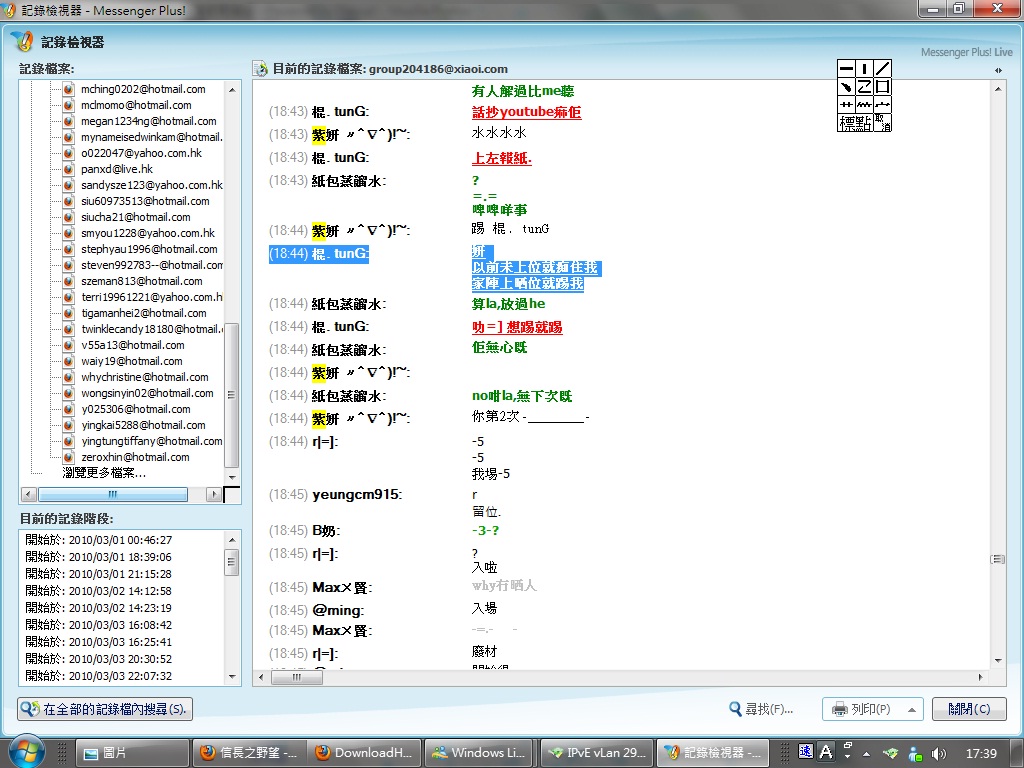Switch to the 圖片 taskbar window
1024x768 pixels.
point(133,753)
